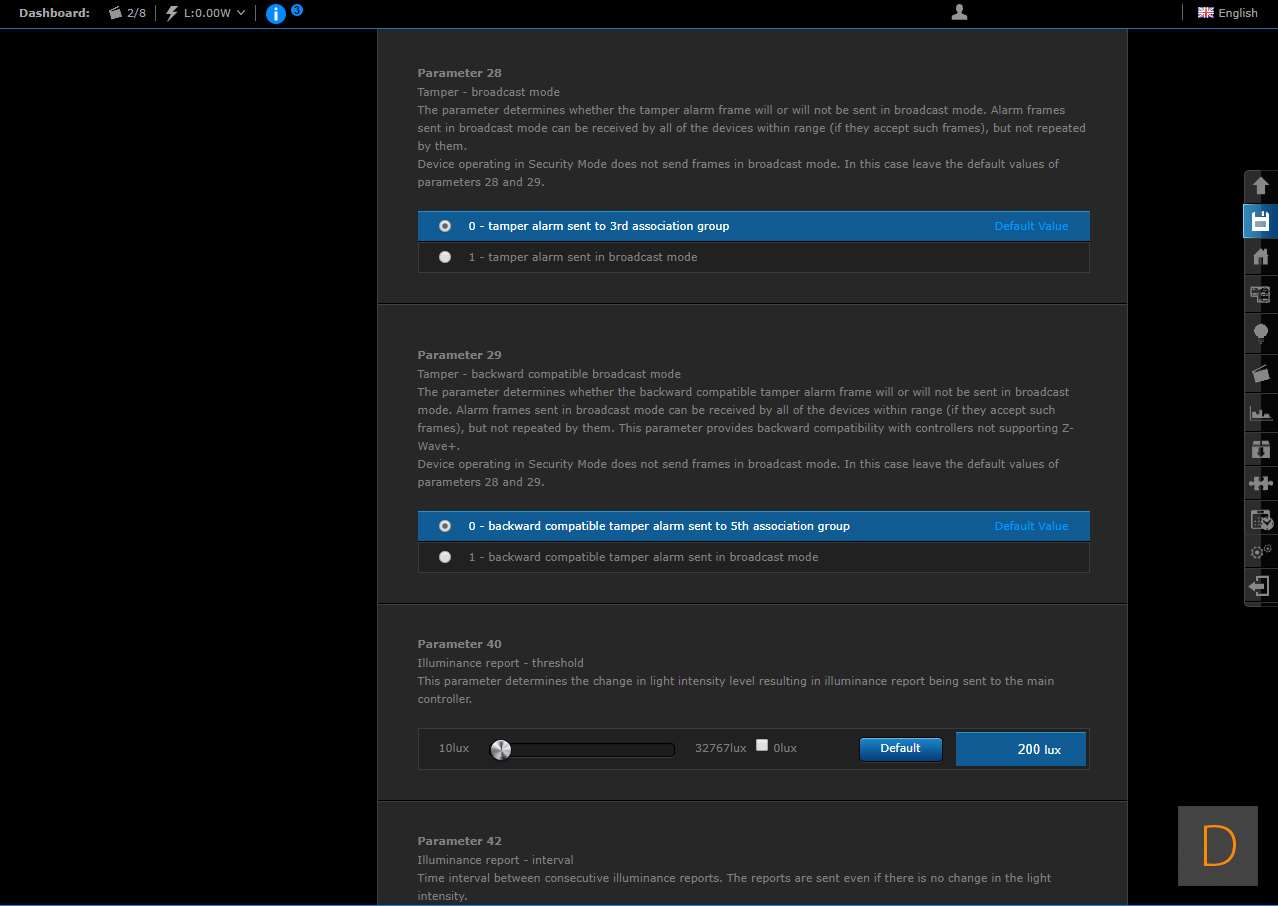Click the scroll-to-top arrow icon
The width and height of the screenshot is (1278, 906).
(x=1260, y=186)
